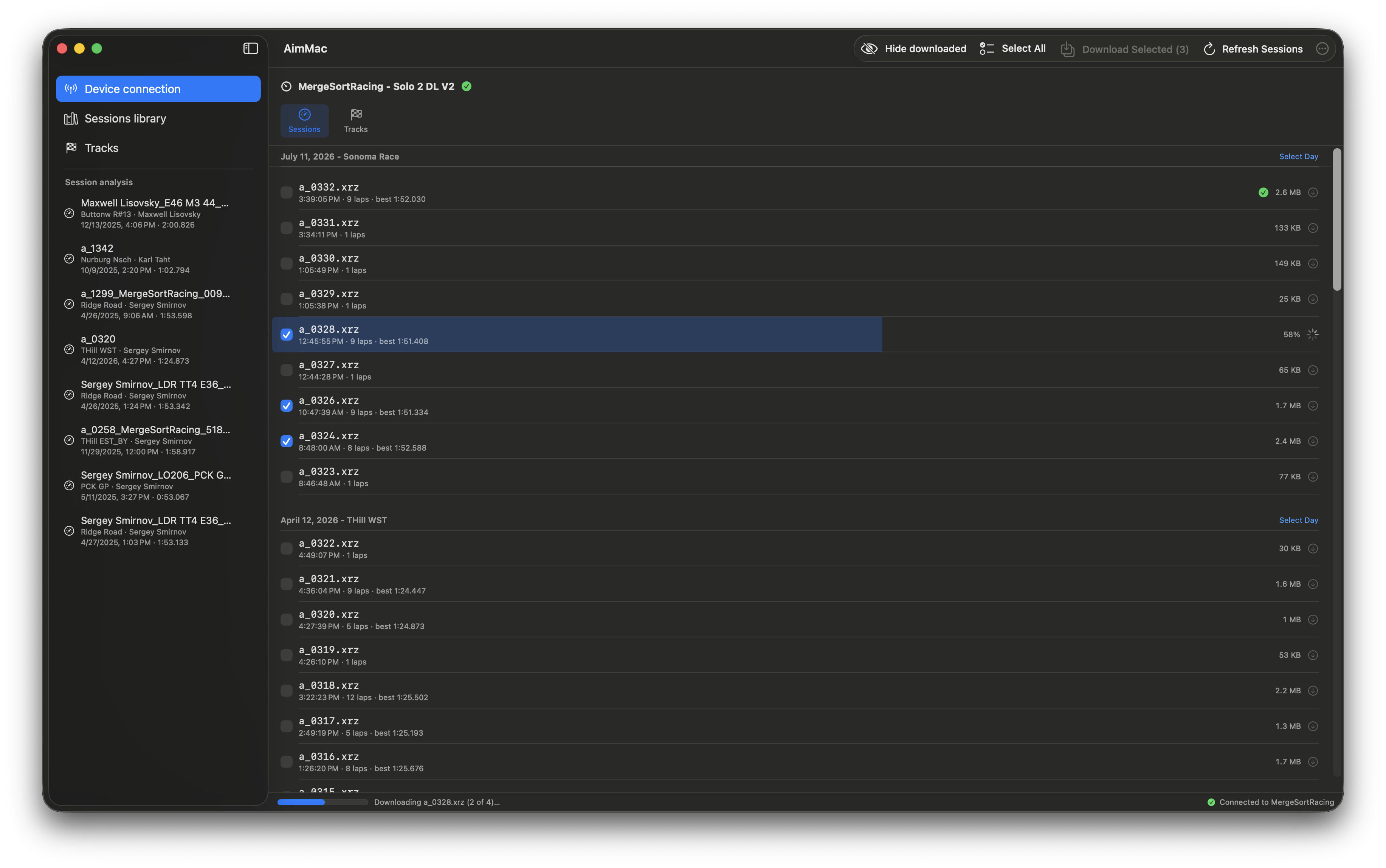
Task: Click download icon for a_0323.xrz
Action: click(1313, 477)
